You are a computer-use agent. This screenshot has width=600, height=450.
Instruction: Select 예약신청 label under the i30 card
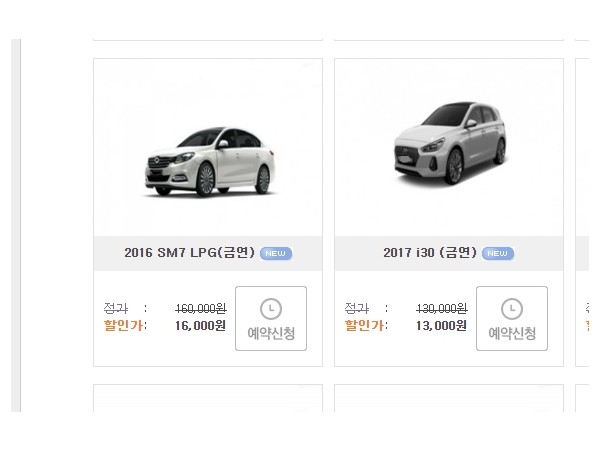[x=512, y=333]
